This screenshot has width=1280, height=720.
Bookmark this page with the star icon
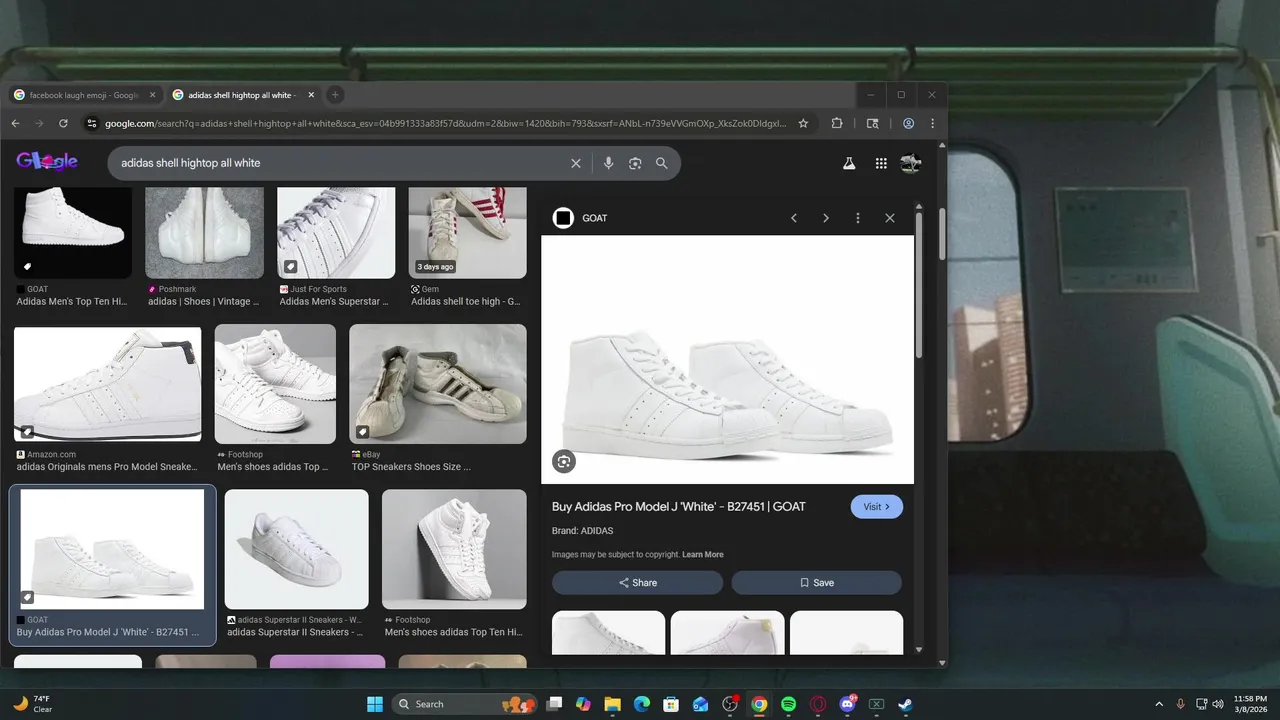tap(803, 123)
